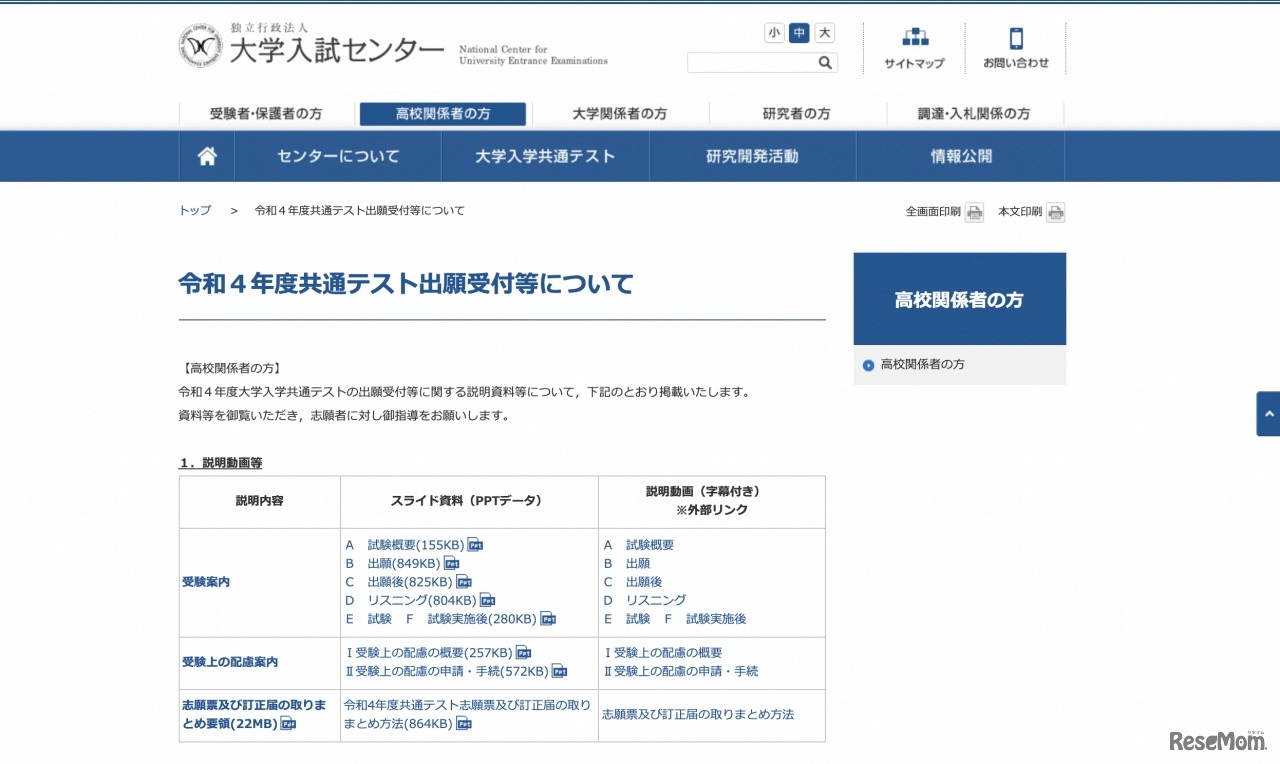Switch to the 受験者・保護者の方 tab
The image size is (1280, 764).
(x=266, y=114)
